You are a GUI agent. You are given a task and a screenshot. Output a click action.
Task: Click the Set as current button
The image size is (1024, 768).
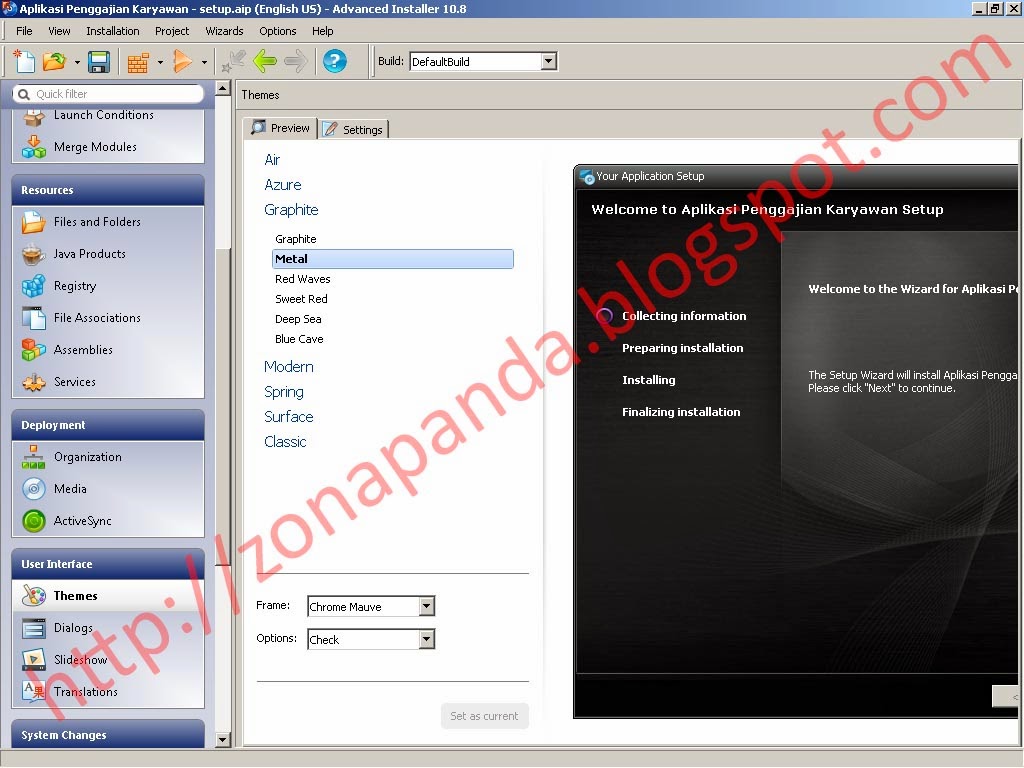tap(485, 716)
